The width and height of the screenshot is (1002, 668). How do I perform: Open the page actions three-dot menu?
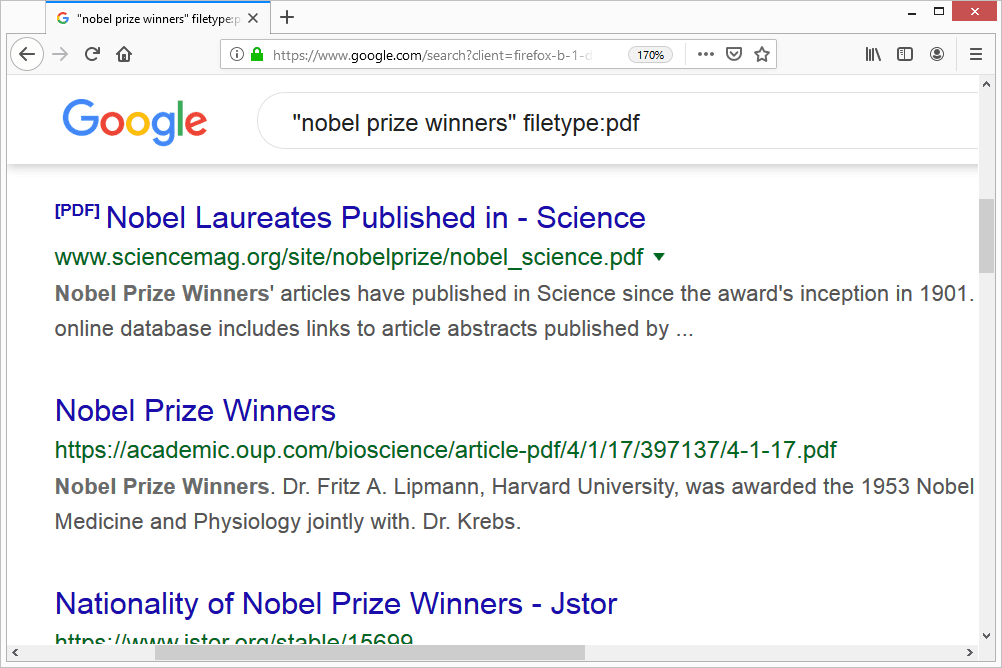click(705, 55)
